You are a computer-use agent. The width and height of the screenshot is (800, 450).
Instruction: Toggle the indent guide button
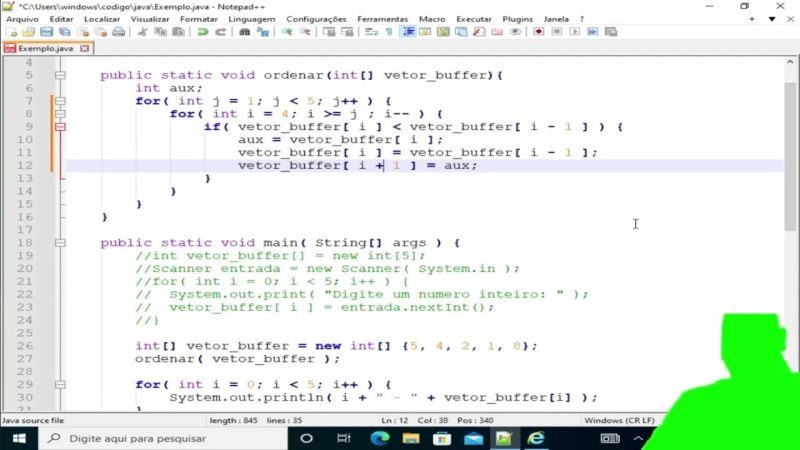click(408, 32)
